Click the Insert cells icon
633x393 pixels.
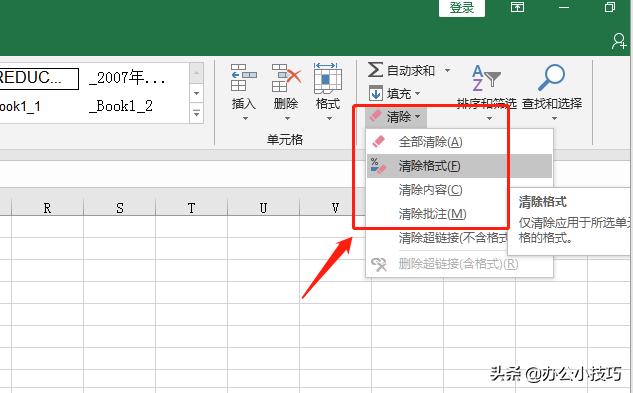(x=243, y=78)
